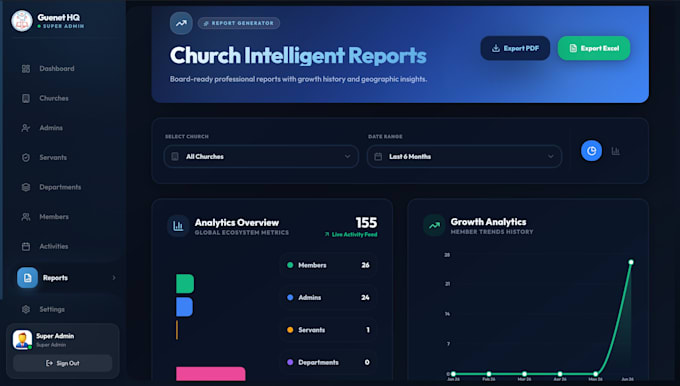Click the Admins user-check icon
This screenshot has height=386, width=680.
26,128
